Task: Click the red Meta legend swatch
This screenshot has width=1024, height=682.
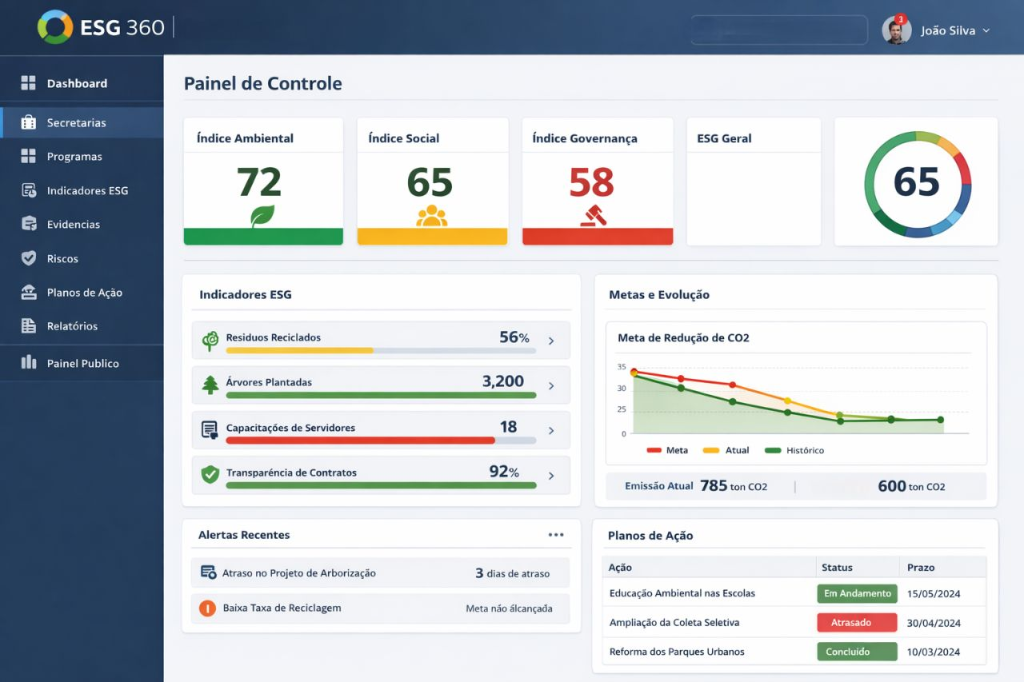Action: (654, 450)
